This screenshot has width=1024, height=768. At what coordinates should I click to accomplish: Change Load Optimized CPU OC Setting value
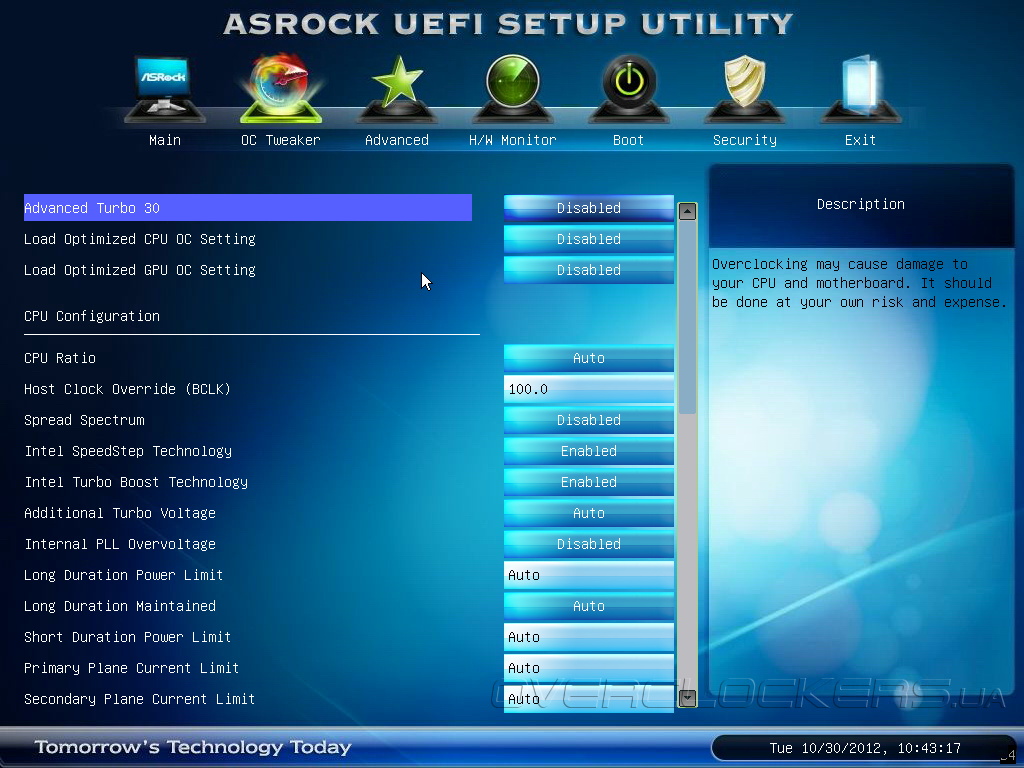click(x=588, y=239)
